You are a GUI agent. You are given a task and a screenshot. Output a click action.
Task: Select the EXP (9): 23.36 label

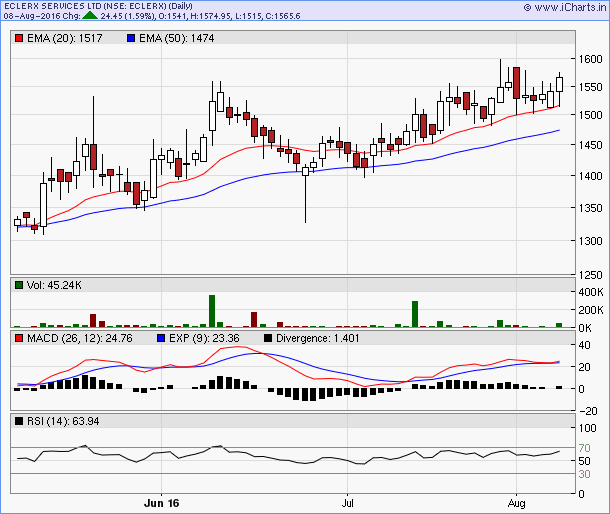204,338
